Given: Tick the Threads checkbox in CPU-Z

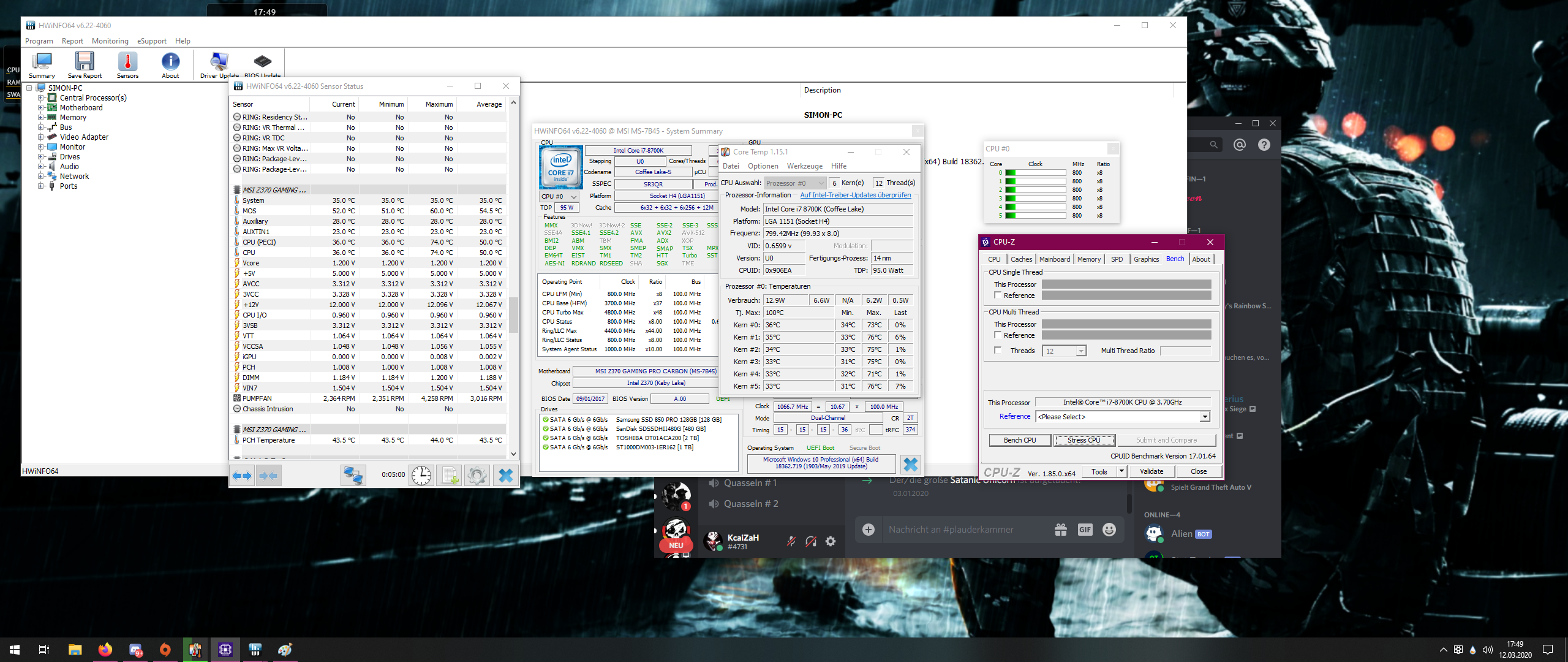Looking at the screenshot, I should [998, 351].
